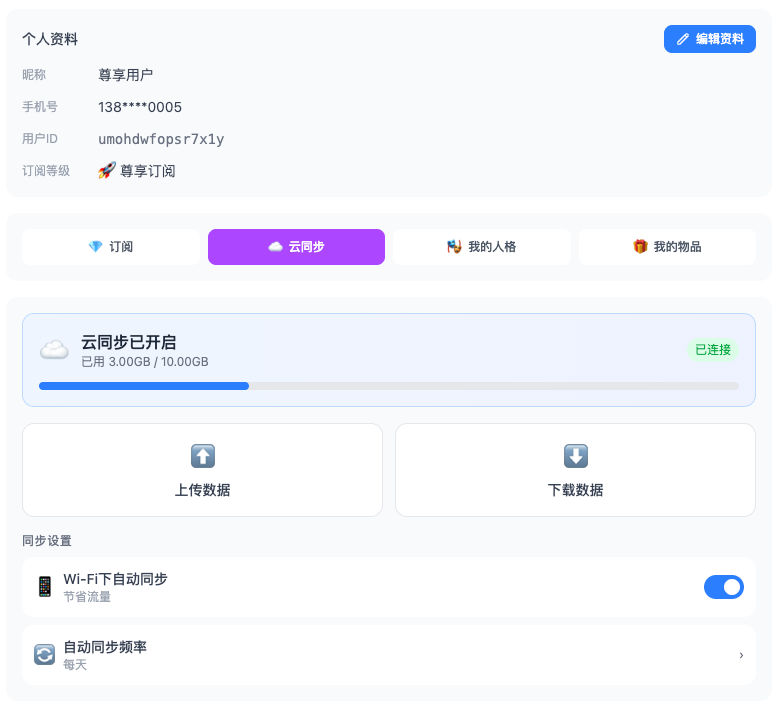
Task: Click the upload arrow icon above 上传数据
Action: (x=203, y=456)
